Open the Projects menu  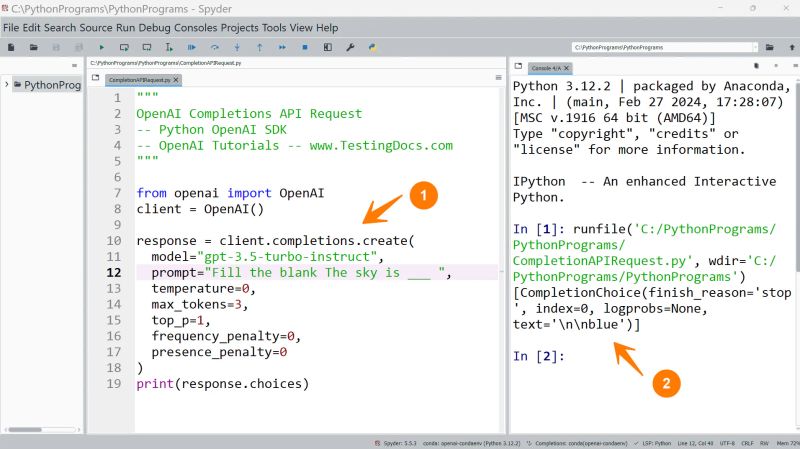[x=240, y=28]
